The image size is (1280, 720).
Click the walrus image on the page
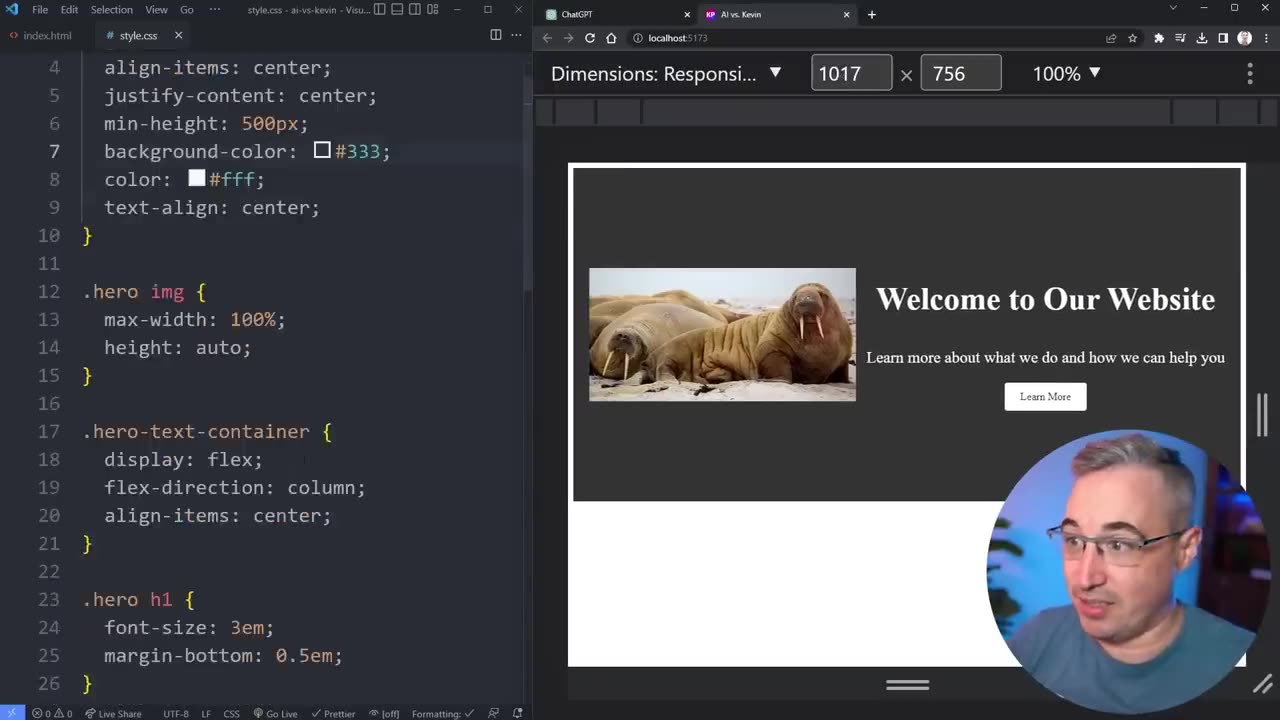pyautogui.click(x=722, y=334)
